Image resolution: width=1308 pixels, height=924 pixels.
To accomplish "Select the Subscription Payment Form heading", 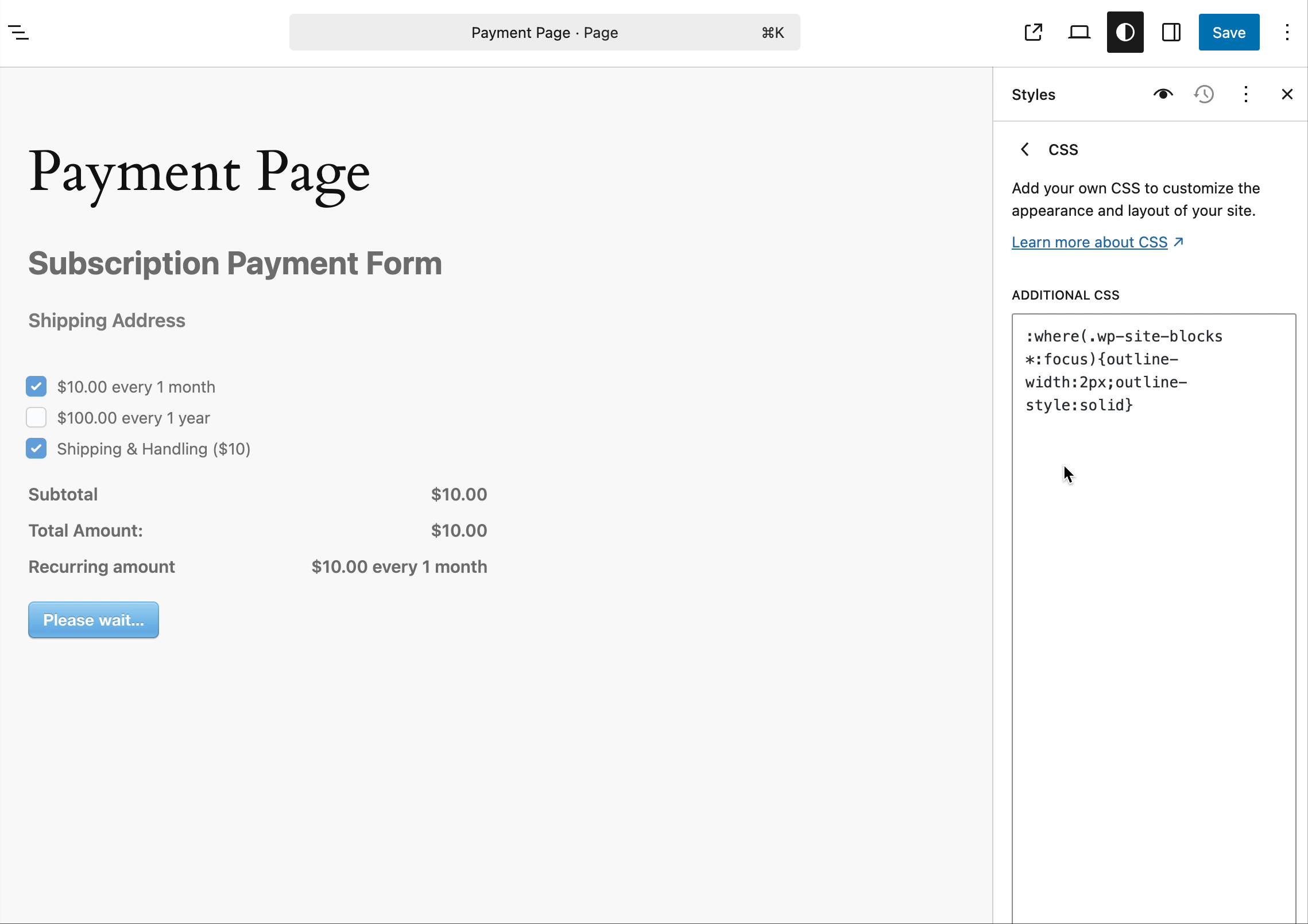I will pos(235,263).
